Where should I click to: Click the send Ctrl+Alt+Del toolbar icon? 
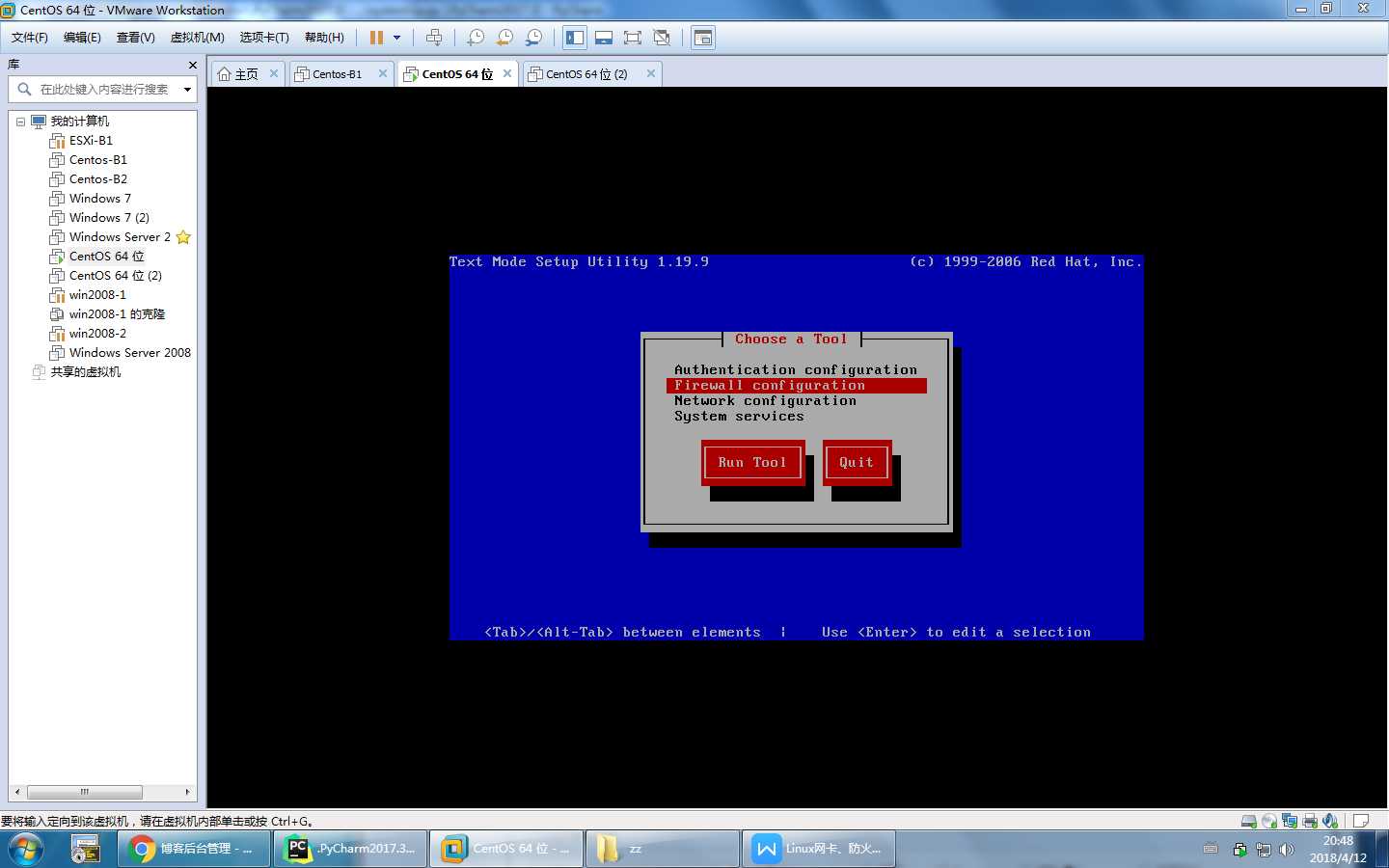pos(434,38)
